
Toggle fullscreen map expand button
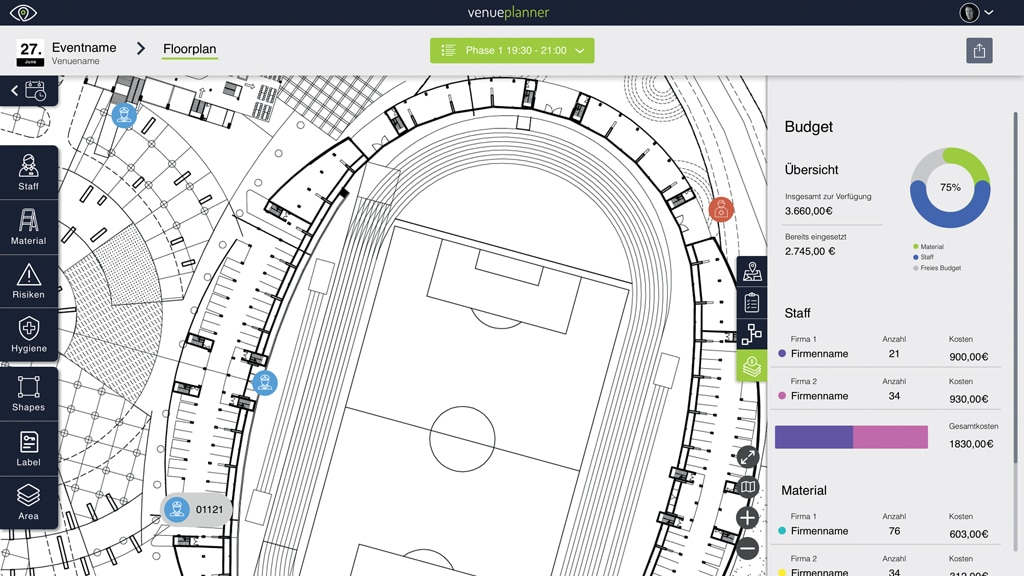pos(747,457)
